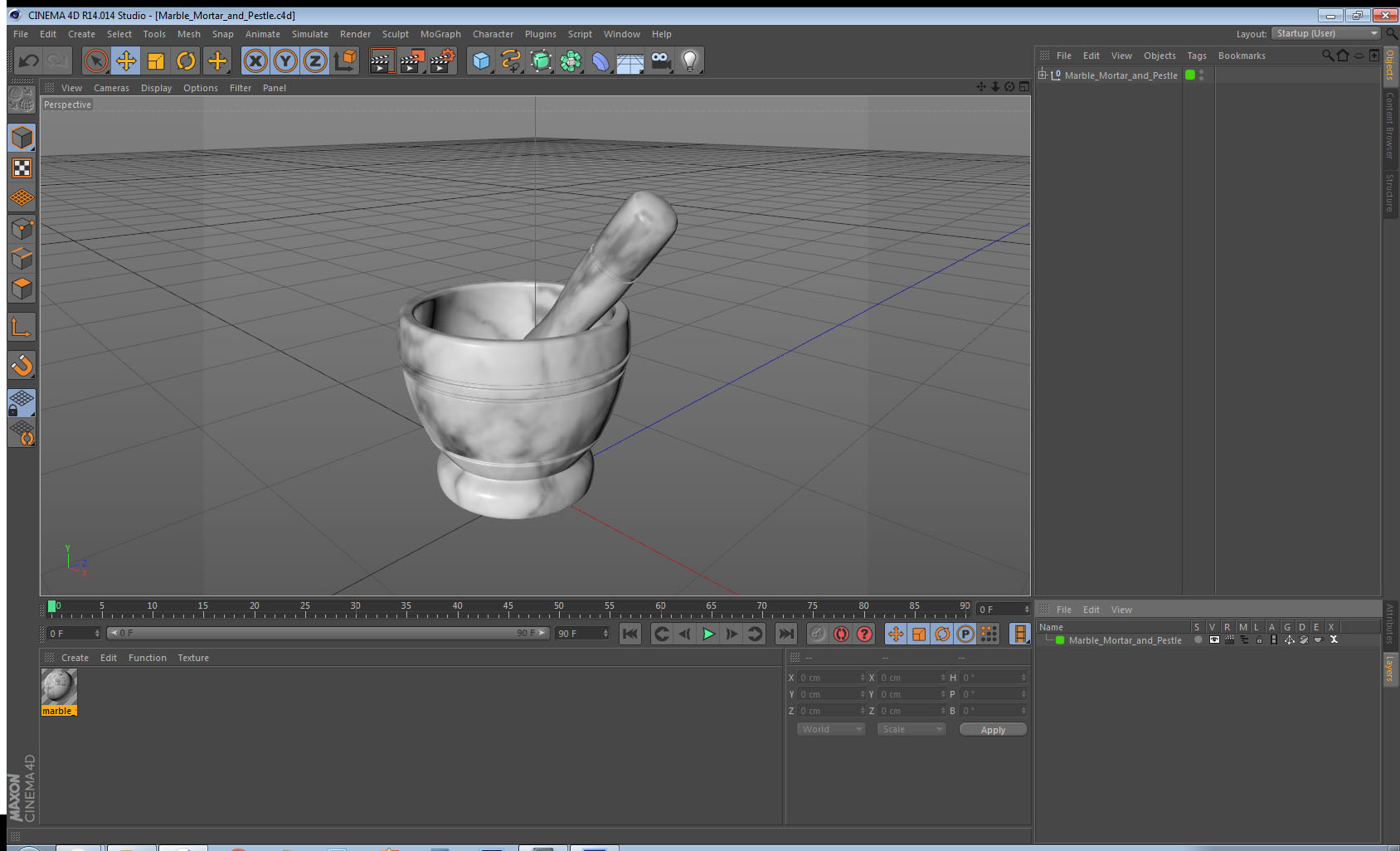
Task: Toggle the coordinate system icon
Action: (x=345, y=61)
